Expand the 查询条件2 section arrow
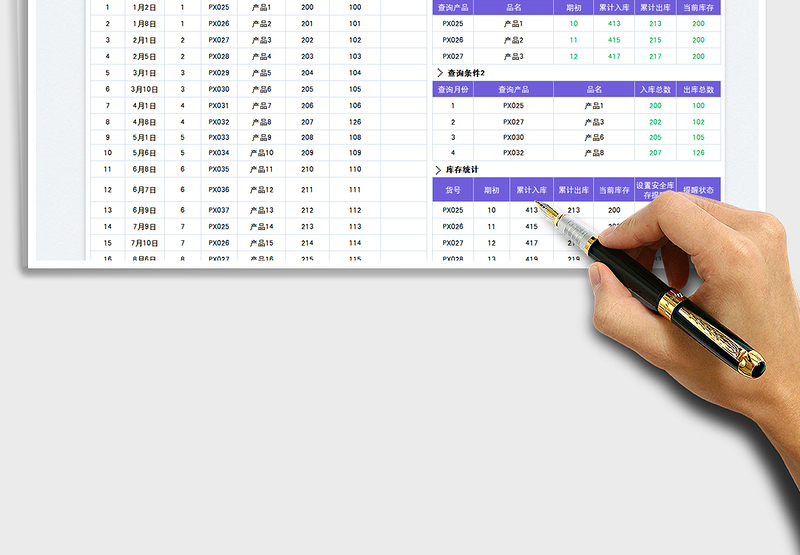Viewport: 800px width, 555px height. click(438, 73)
